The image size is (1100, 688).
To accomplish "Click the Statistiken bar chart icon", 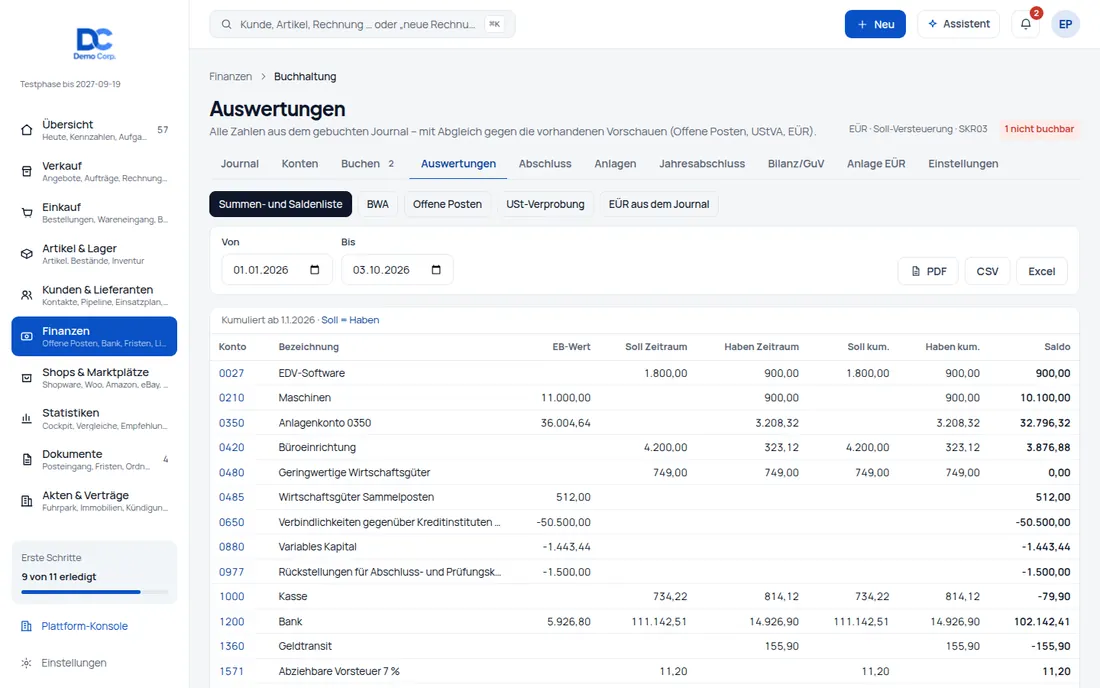I will 27,419.
